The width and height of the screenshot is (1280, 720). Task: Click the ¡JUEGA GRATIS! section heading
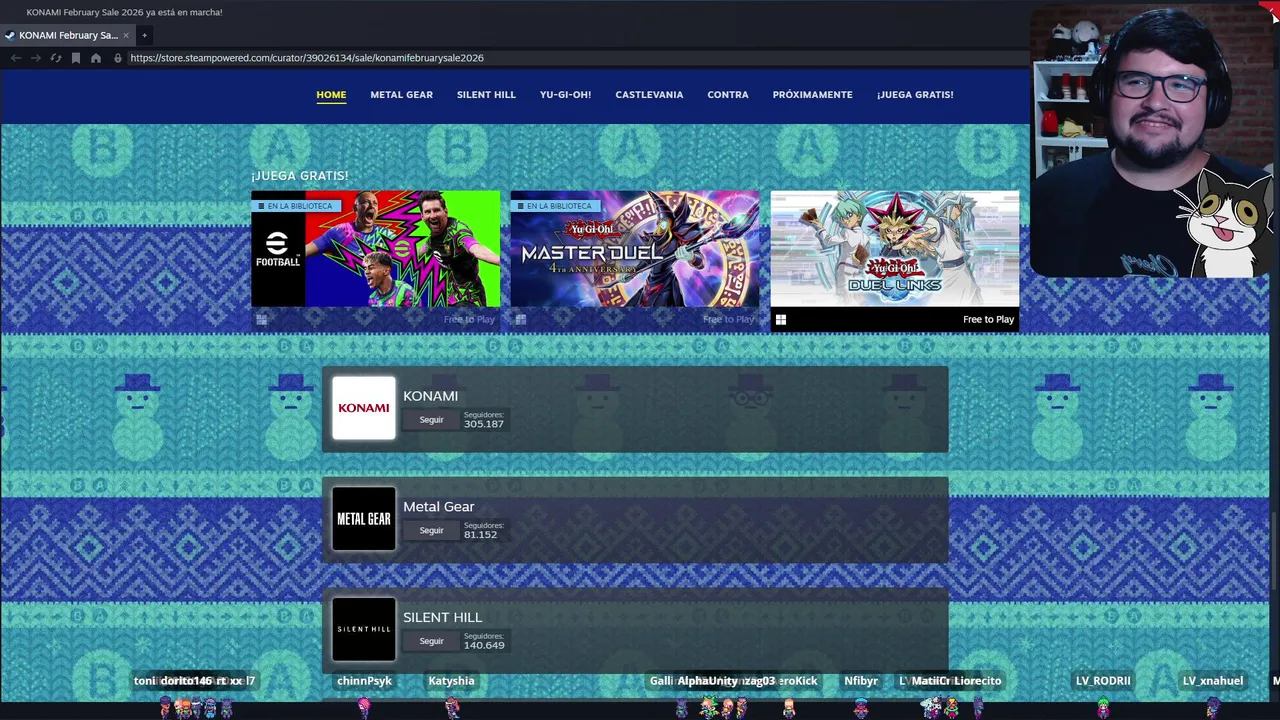(x=300, y=176)
